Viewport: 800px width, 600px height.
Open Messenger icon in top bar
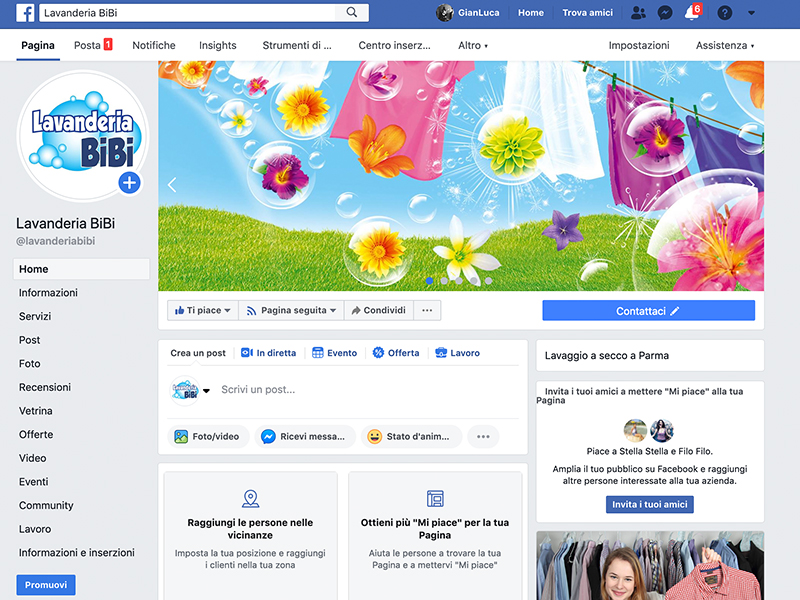(x=665, y=12)
